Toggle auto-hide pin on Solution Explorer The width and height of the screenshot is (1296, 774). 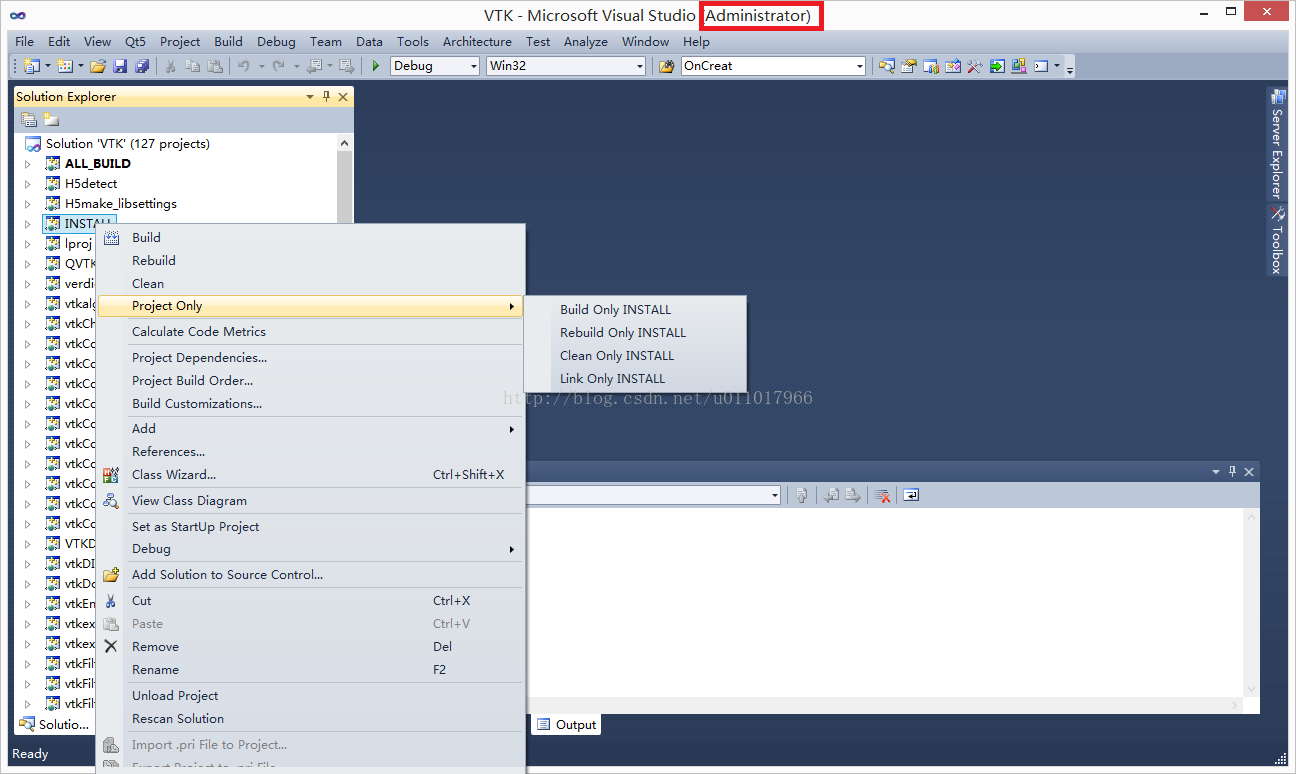326,97
